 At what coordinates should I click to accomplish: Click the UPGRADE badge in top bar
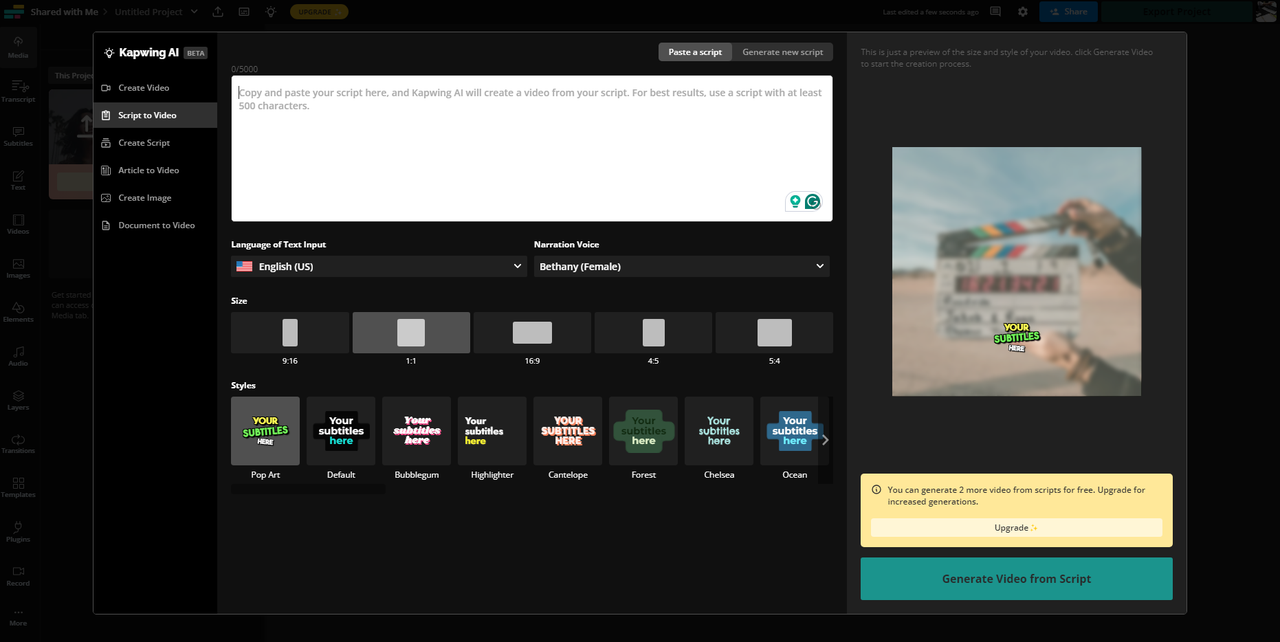319,12
